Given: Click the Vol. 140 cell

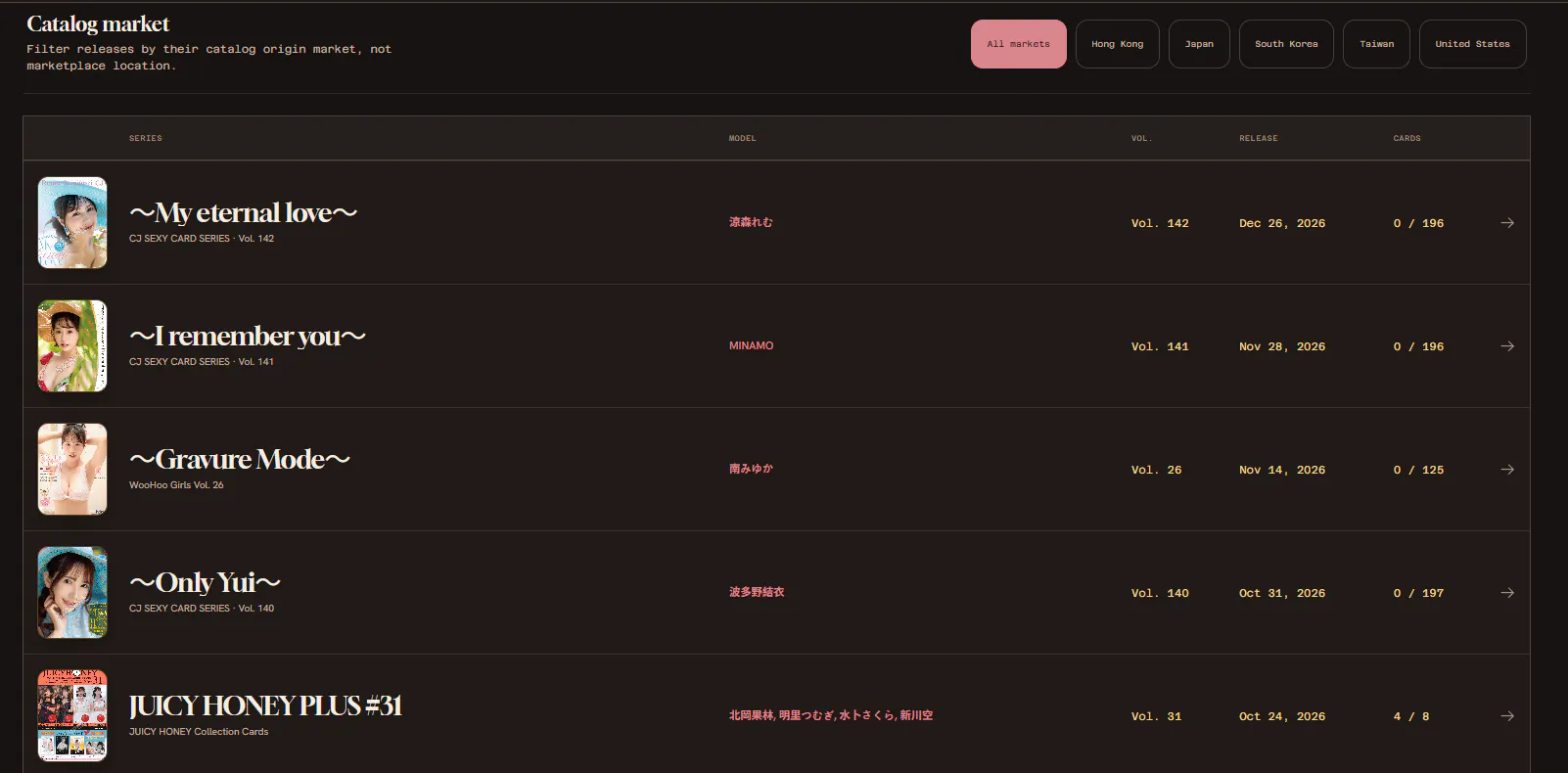Looking at the screenshot, I should pyautogui.click(x=1160, y=593).
